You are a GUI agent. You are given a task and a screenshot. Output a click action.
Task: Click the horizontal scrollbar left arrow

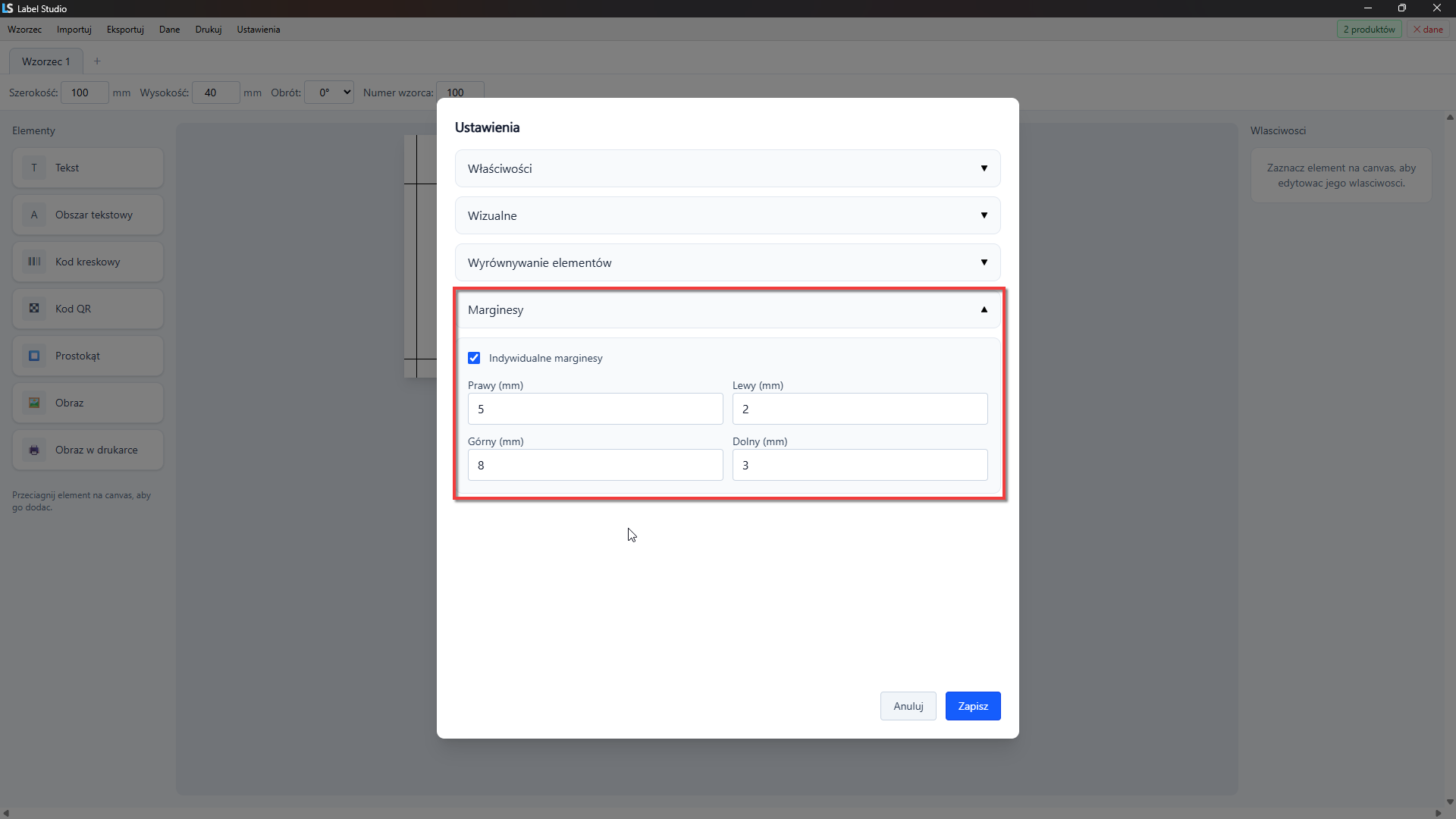tap(6, 813)
